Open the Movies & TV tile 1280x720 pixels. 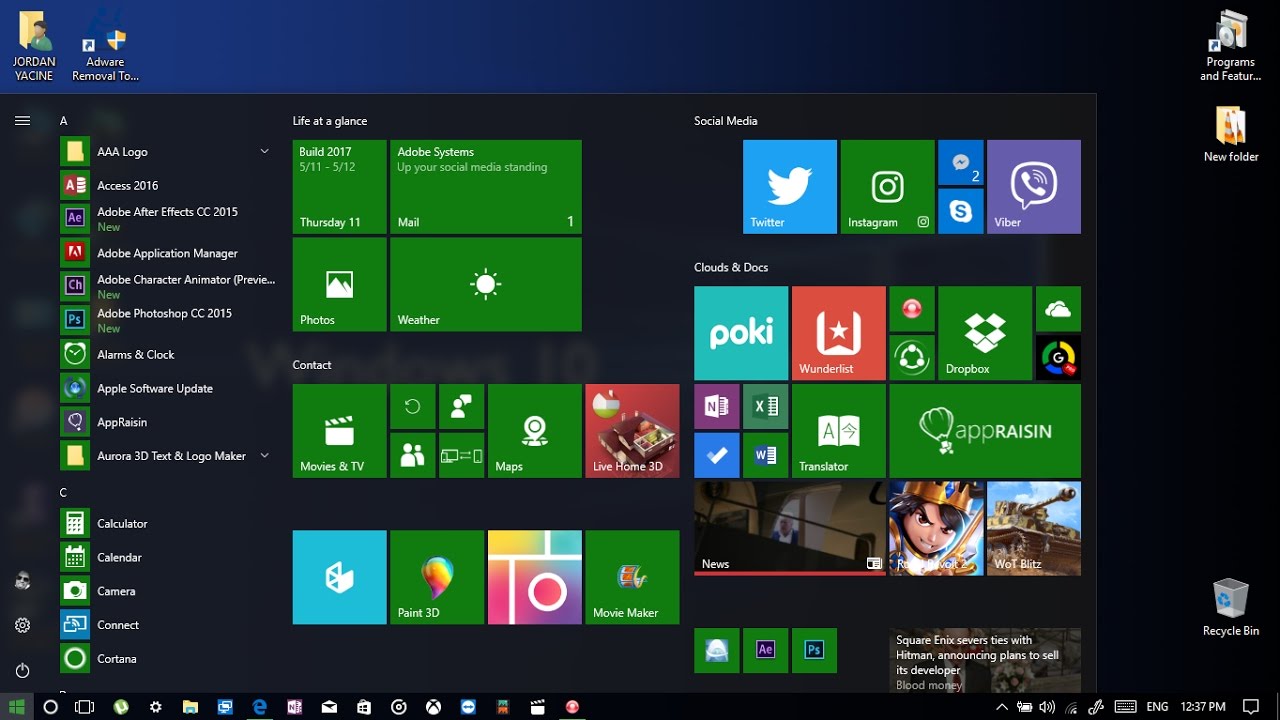point(339,431)
